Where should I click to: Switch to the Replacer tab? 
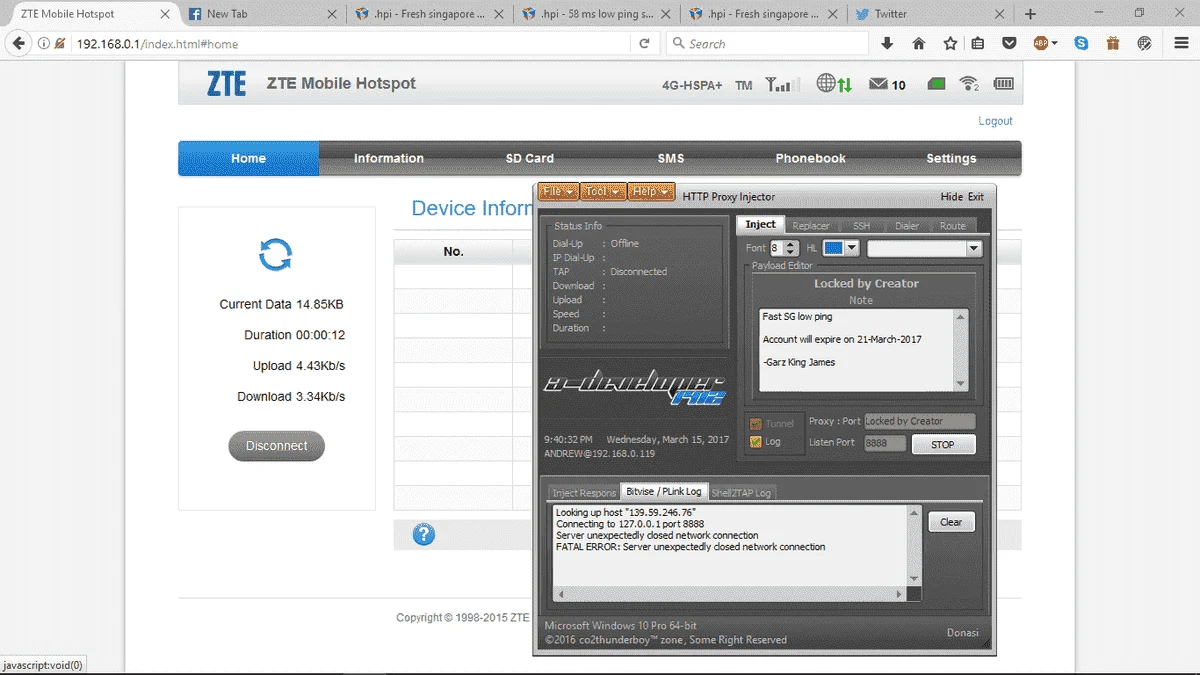[x=811, y=226]
